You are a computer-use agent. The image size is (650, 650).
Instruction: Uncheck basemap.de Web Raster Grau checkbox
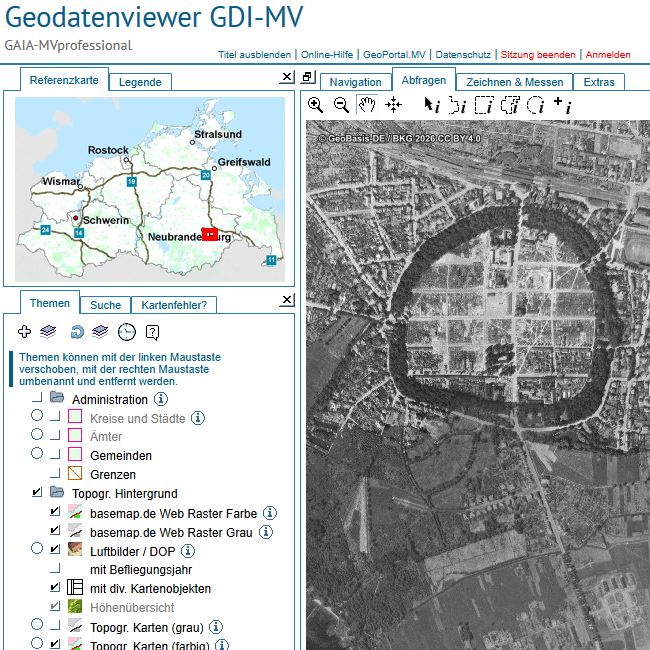[55, 530]
